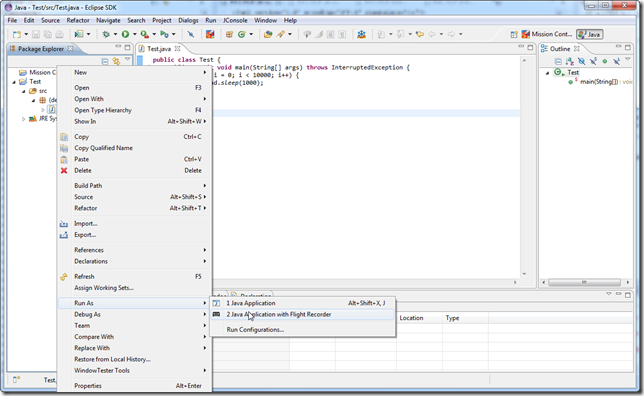Click the blue tool icon after JConsole toolbar
644x396 pixels.
361,35
